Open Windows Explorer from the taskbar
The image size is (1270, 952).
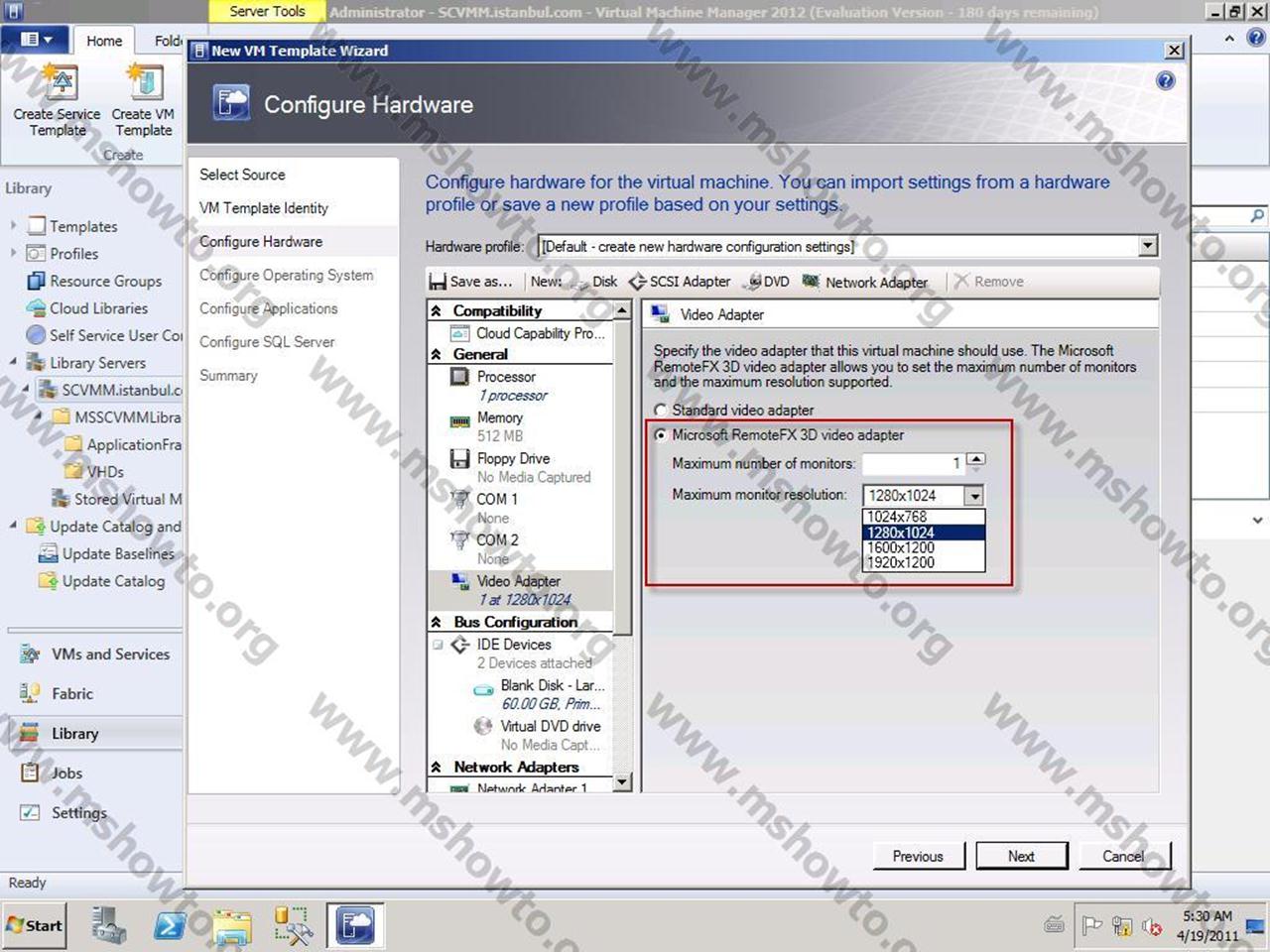click(231, 925)
